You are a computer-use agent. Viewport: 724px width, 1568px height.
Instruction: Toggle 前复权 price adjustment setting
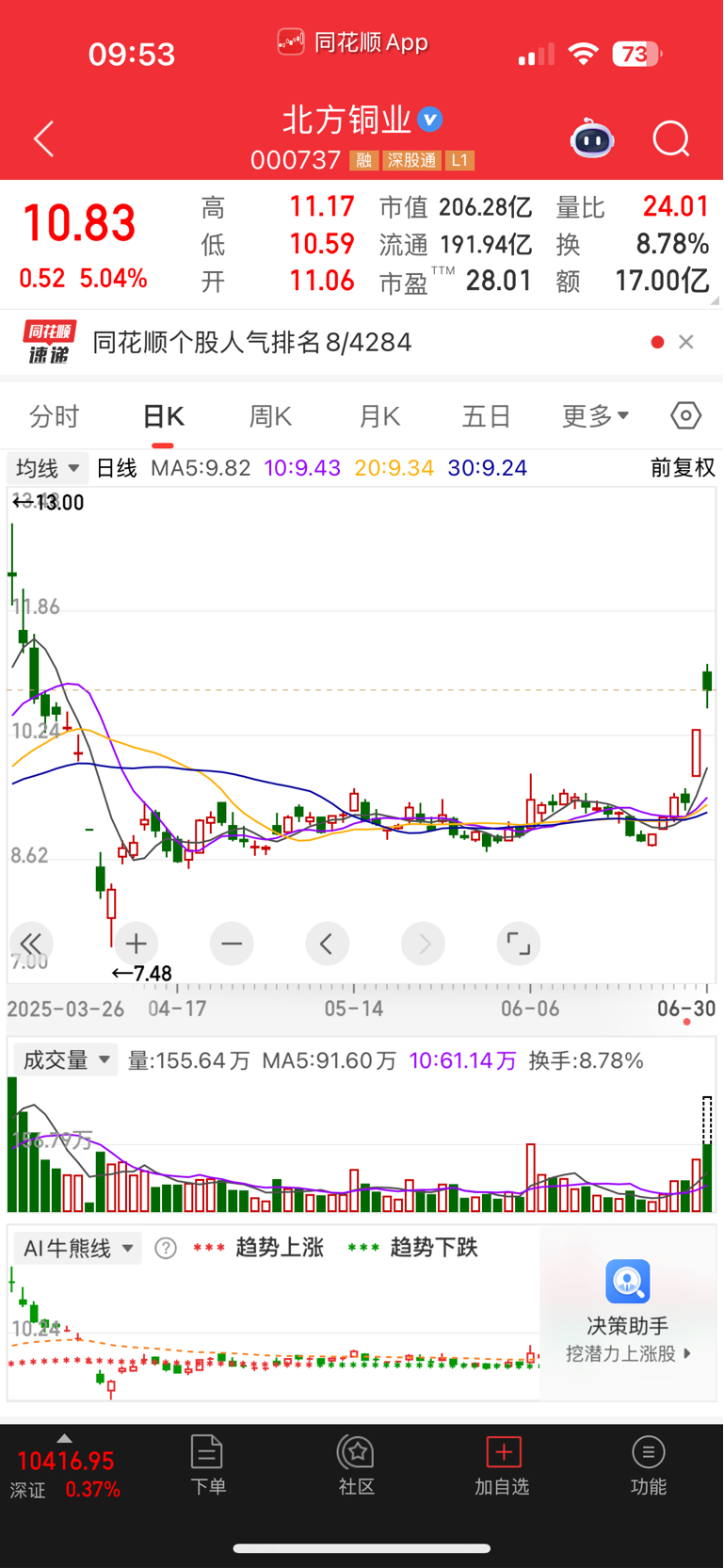(x=683, y=468)
